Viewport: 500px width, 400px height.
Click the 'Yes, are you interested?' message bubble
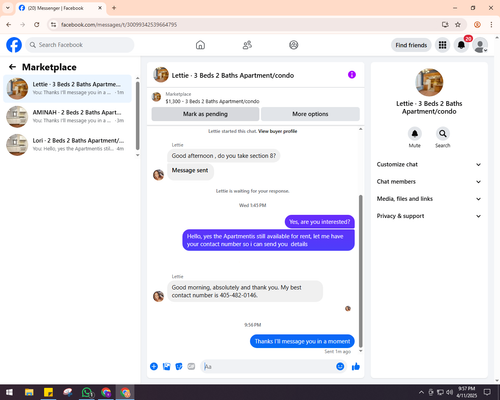(x=320, y=222)
